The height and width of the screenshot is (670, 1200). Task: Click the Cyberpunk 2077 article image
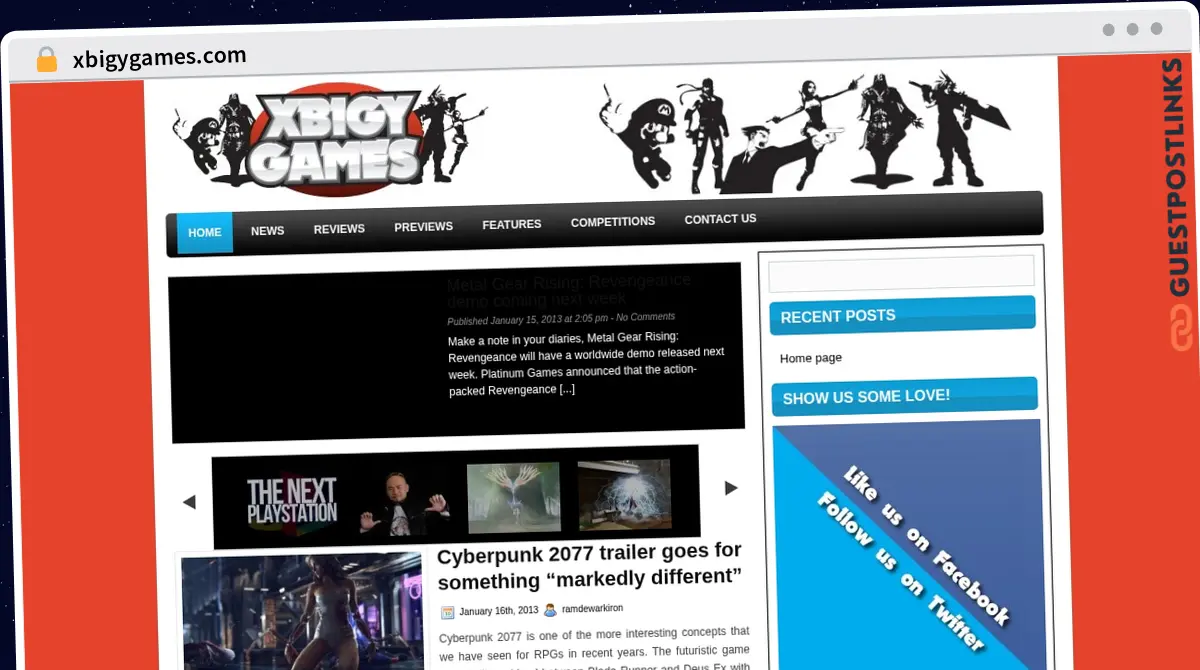(302, 610)
